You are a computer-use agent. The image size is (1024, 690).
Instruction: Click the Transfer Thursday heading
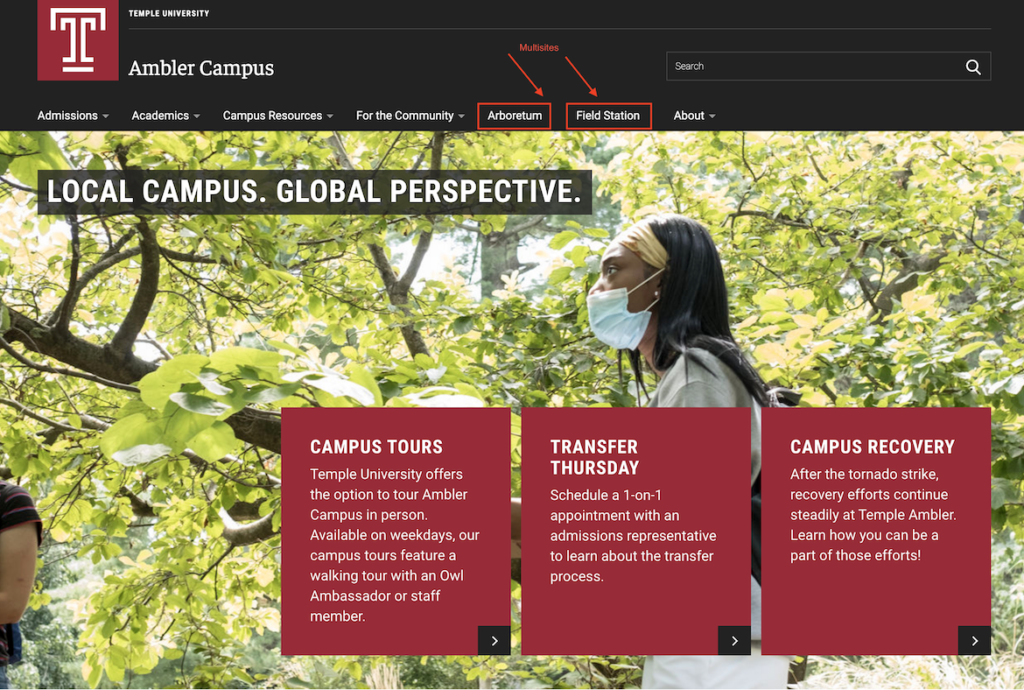tap(594, 457)
